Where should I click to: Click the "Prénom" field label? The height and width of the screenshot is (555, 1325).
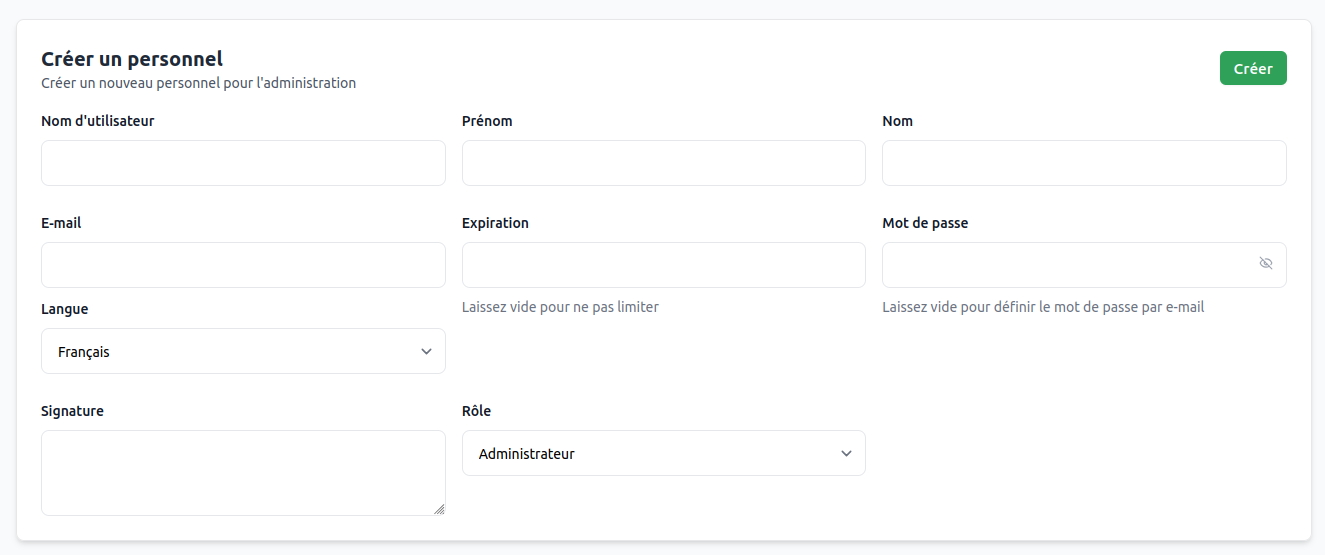pyautogui.click(x=487, y=121)
